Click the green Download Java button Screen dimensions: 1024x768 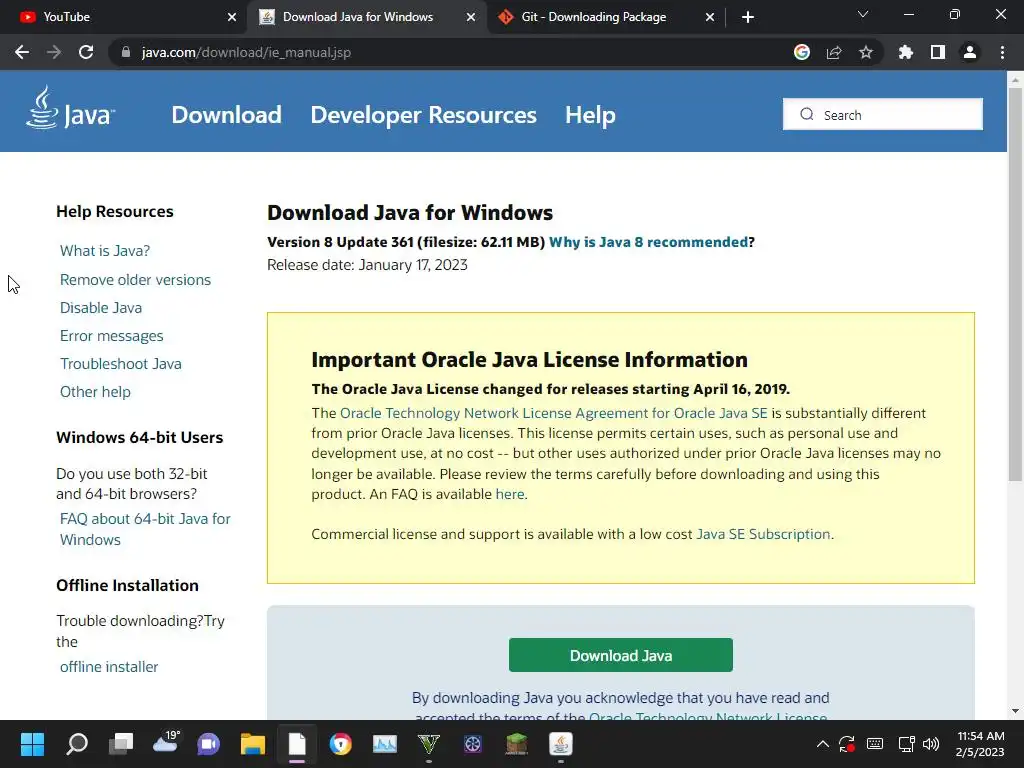coord(620,655)
